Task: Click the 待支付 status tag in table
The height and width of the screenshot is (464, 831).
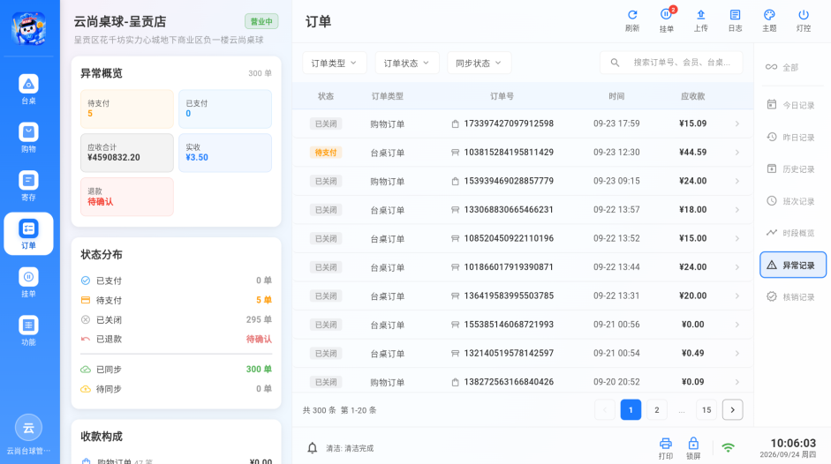Action: [x=326, y=153]
